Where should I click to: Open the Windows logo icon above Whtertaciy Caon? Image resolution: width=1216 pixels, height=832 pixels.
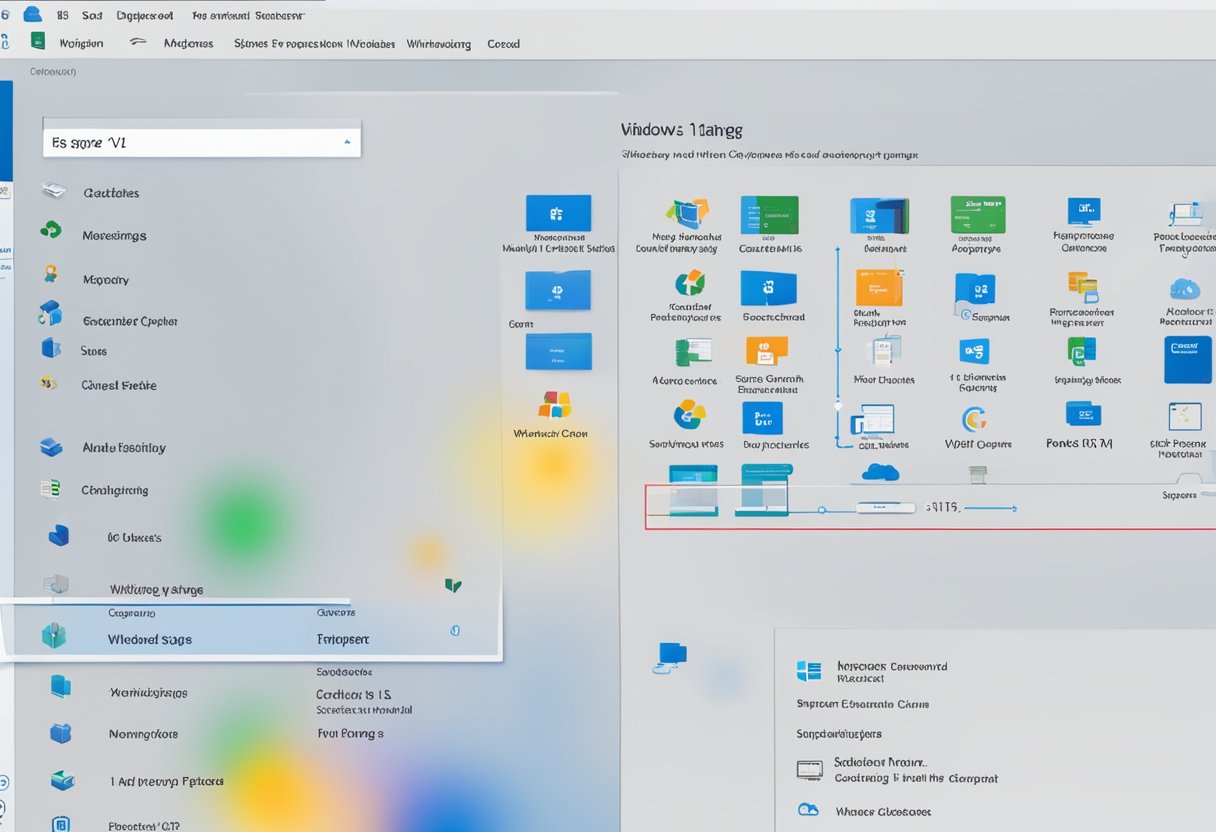click(x=555, y=405)
